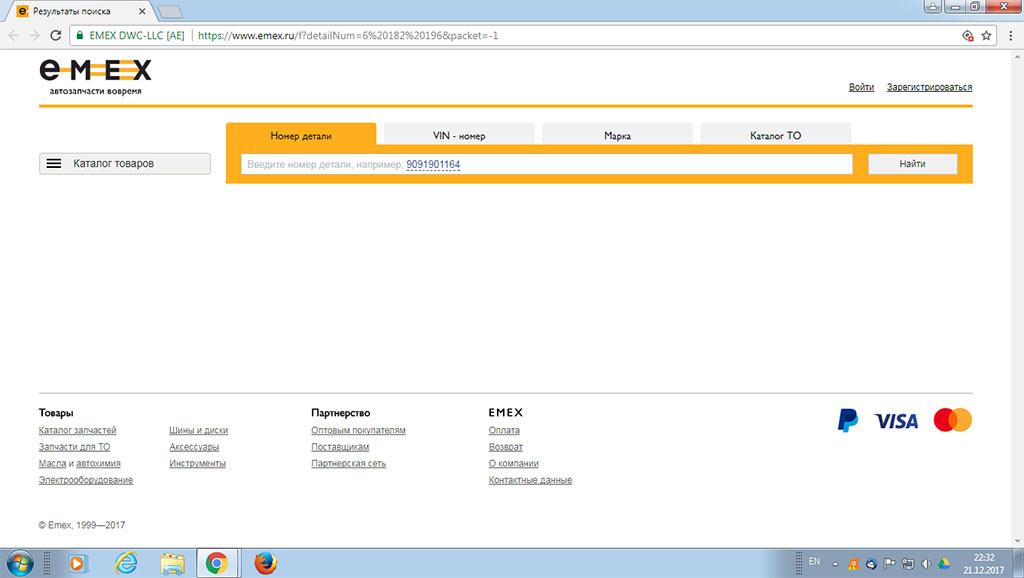Open AVG antivirus from the system tray
Screen dimensions: 1024x578
(x=854, y=562)
